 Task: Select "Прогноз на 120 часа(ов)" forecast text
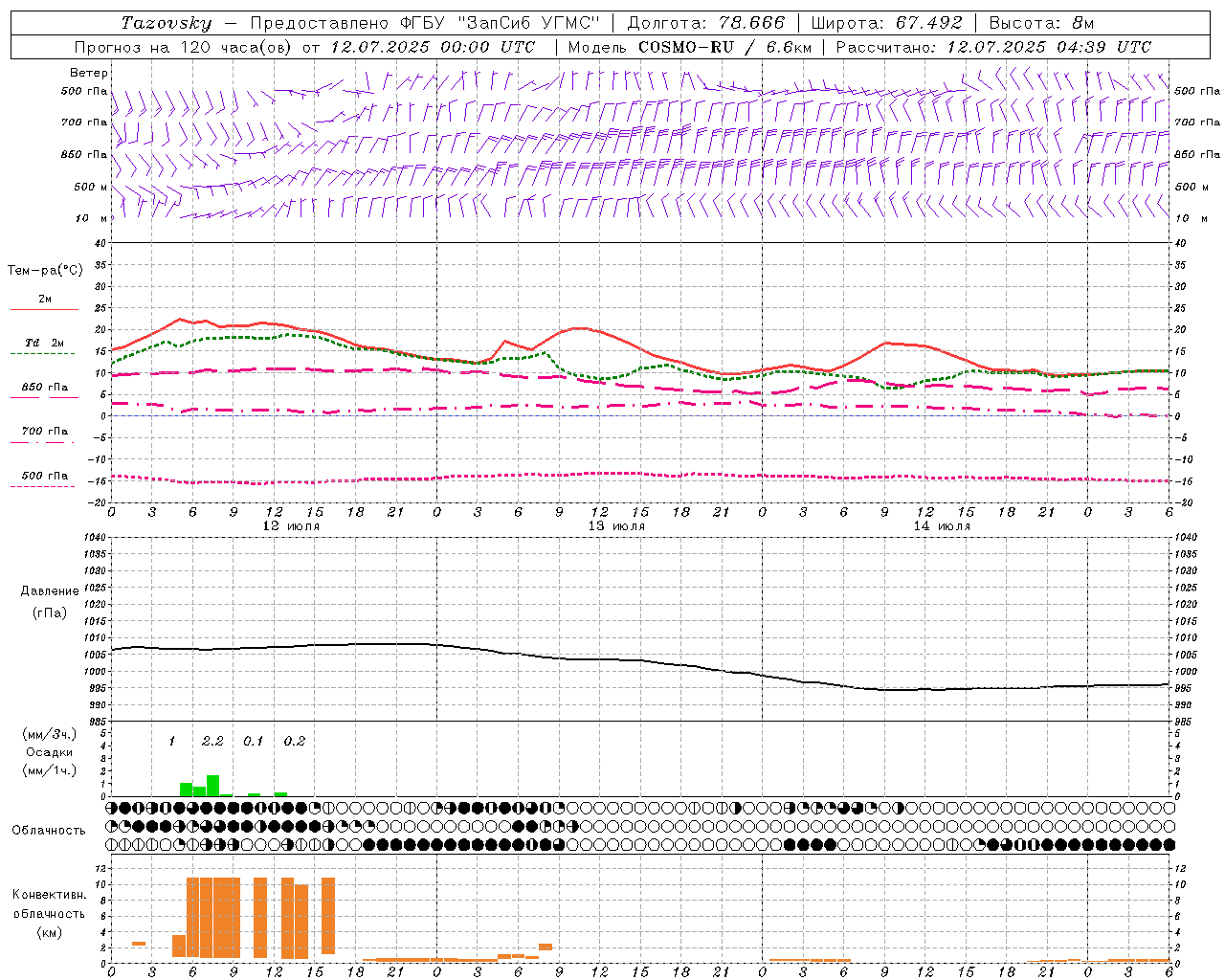[184, 47]
